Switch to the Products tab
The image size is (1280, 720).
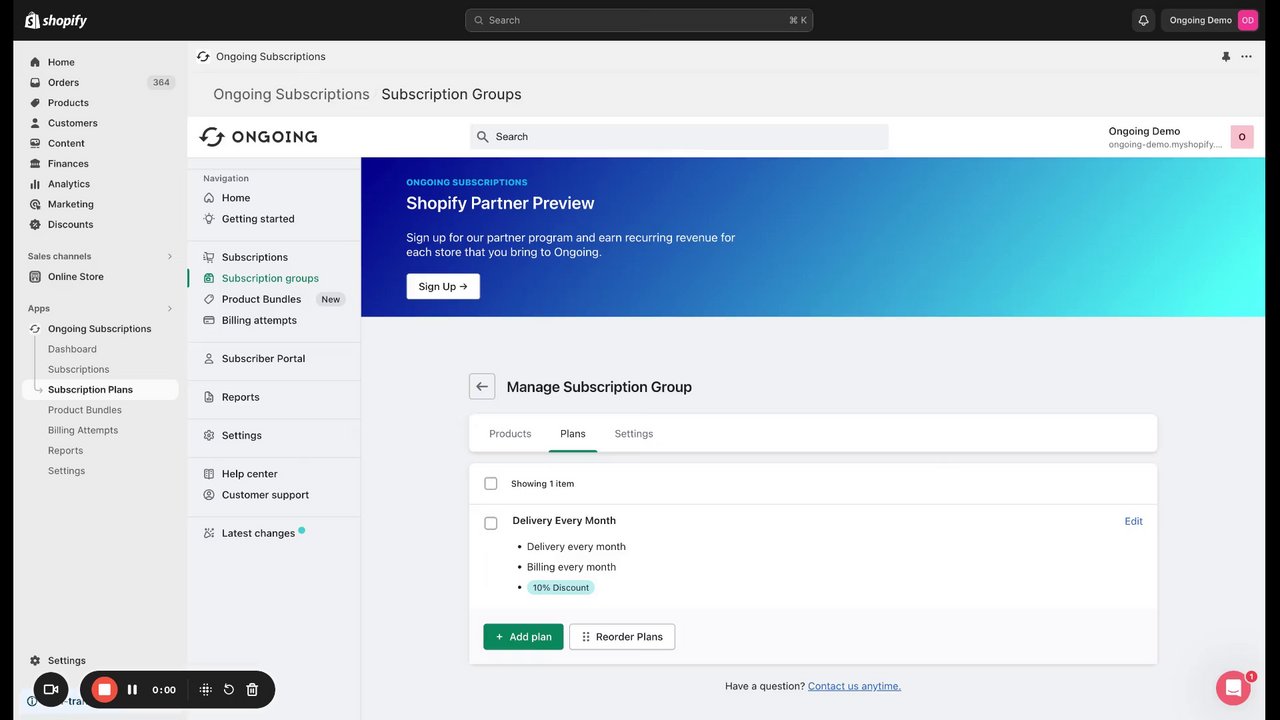click(510, 434)
